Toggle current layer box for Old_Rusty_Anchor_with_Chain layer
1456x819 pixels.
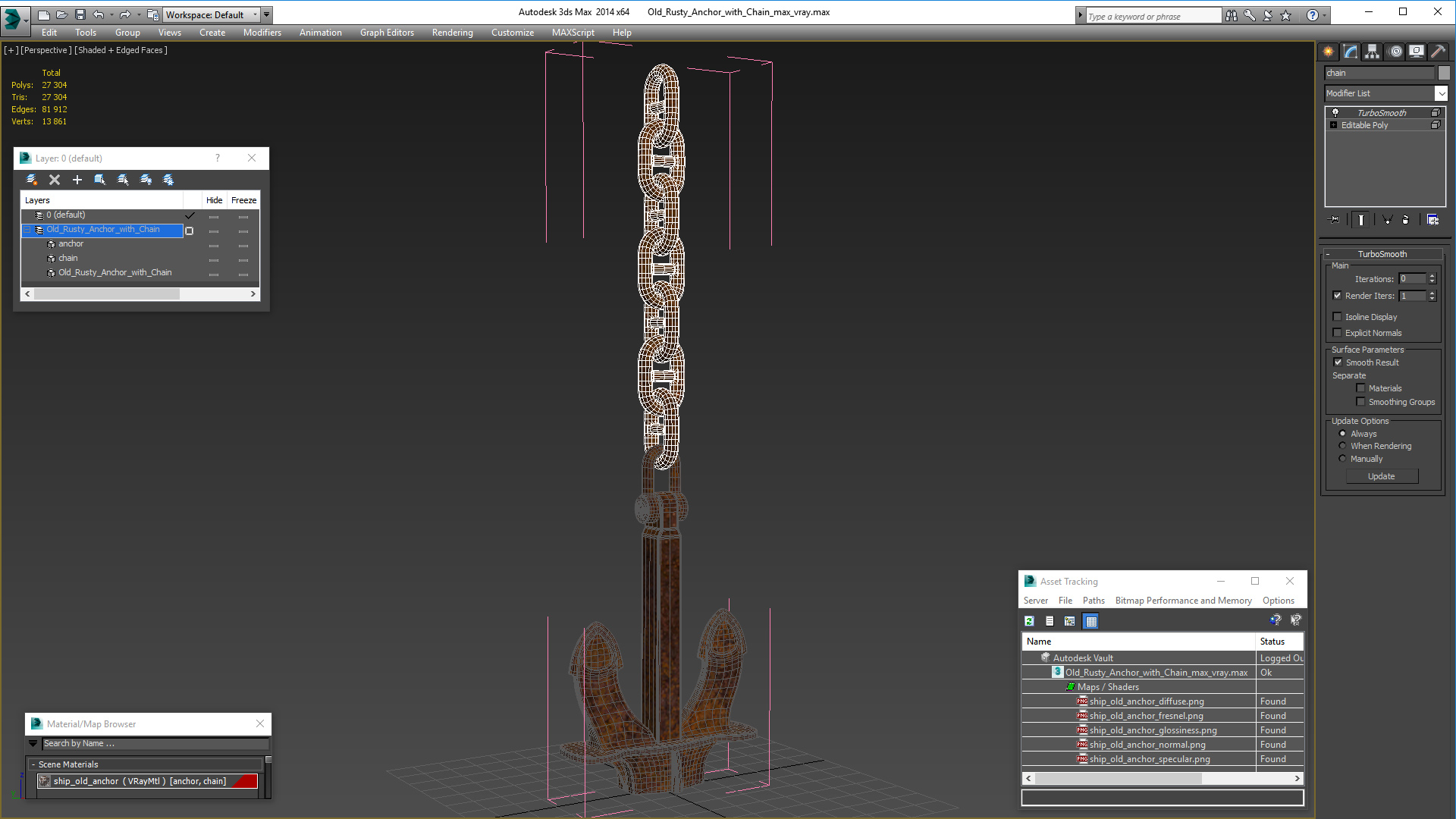190,231
